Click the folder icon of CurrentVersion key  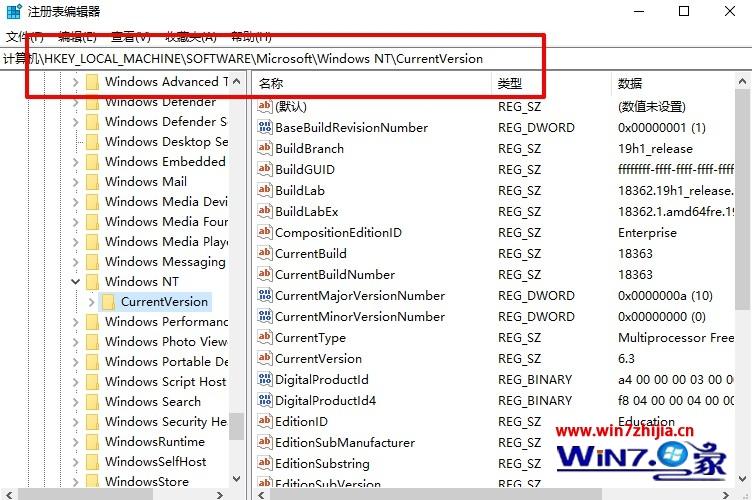tap(108, 302)
